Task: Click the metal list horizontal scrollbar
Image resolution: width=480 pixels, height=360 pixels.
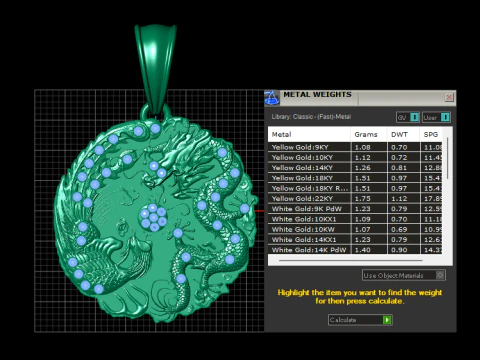Action: 351,260
